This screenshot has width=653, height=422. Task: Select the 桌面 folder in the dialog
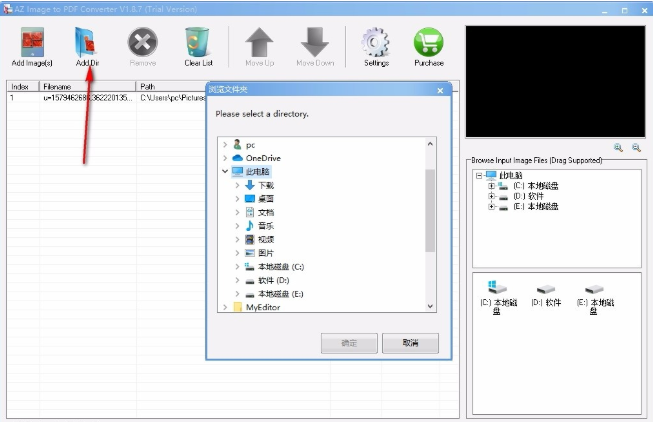259,199
